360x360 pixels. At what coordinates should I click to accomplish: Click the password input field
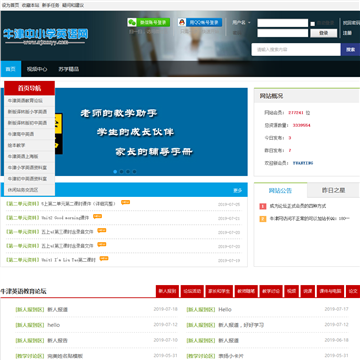coord(283,33)
